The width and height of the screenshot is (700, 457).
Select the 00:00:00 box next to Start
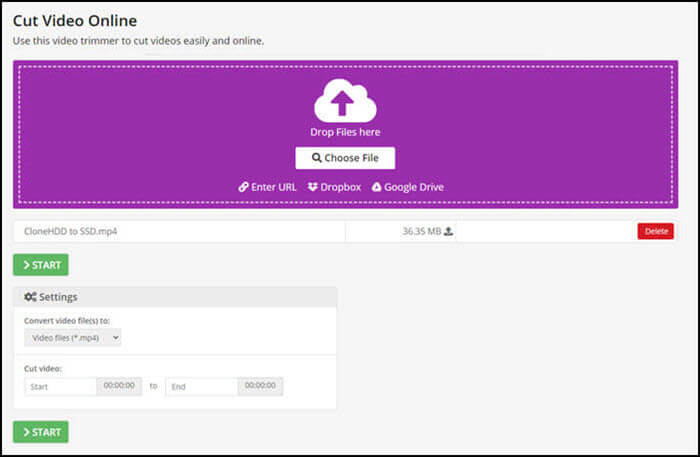click(120, 386)
